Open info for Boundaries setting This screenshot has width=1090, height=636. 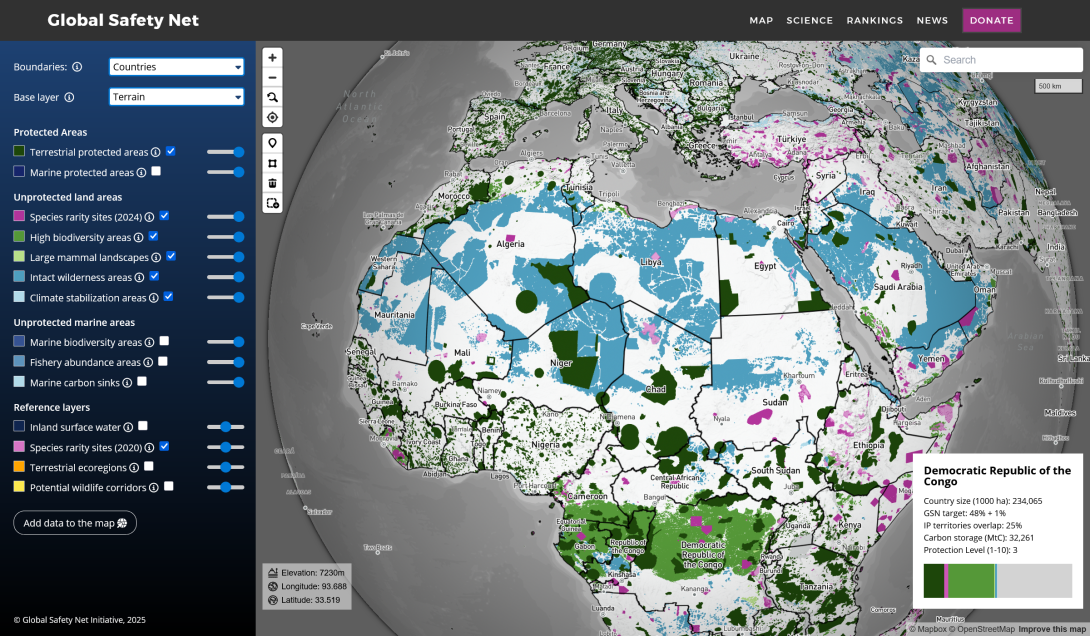77,67
